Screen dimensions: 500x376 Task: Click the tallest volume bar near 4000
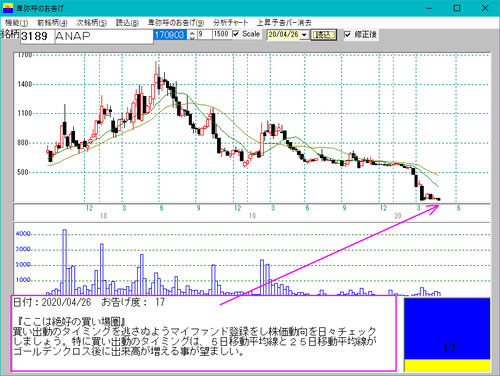65,262
